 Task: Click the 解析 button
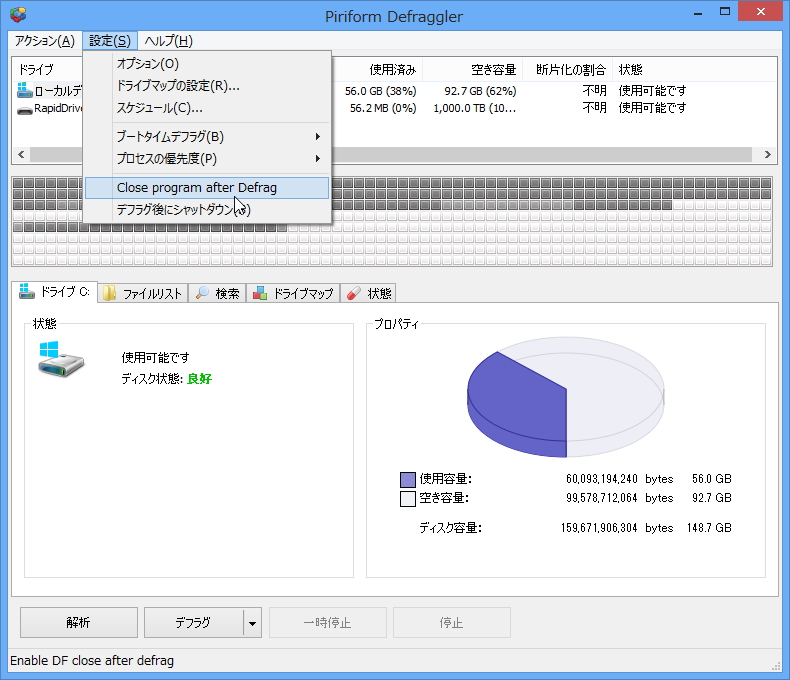click(79, 623)
